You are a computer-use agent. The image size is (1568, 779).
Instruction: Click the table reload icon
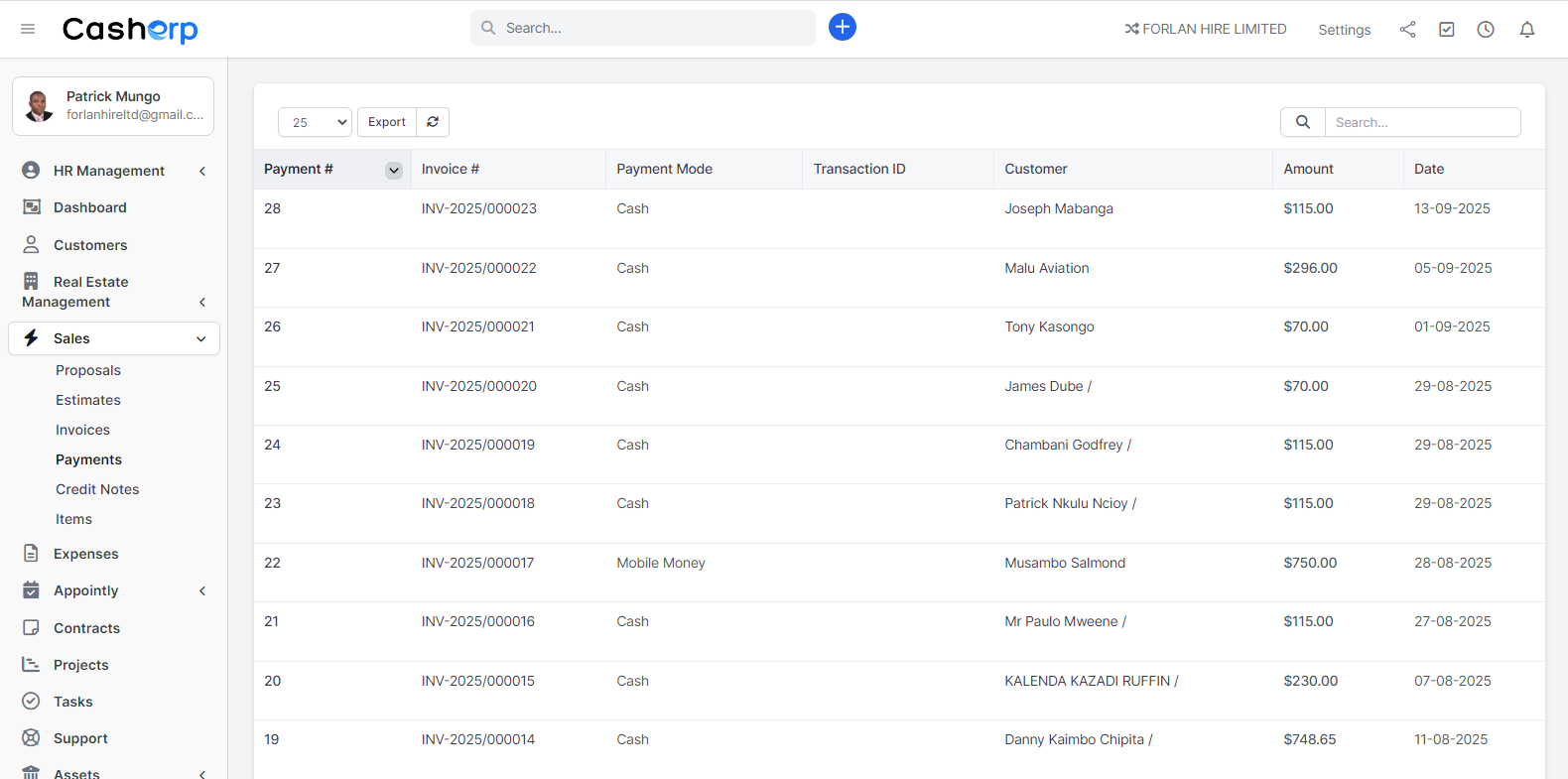click(x=433, y=122)
